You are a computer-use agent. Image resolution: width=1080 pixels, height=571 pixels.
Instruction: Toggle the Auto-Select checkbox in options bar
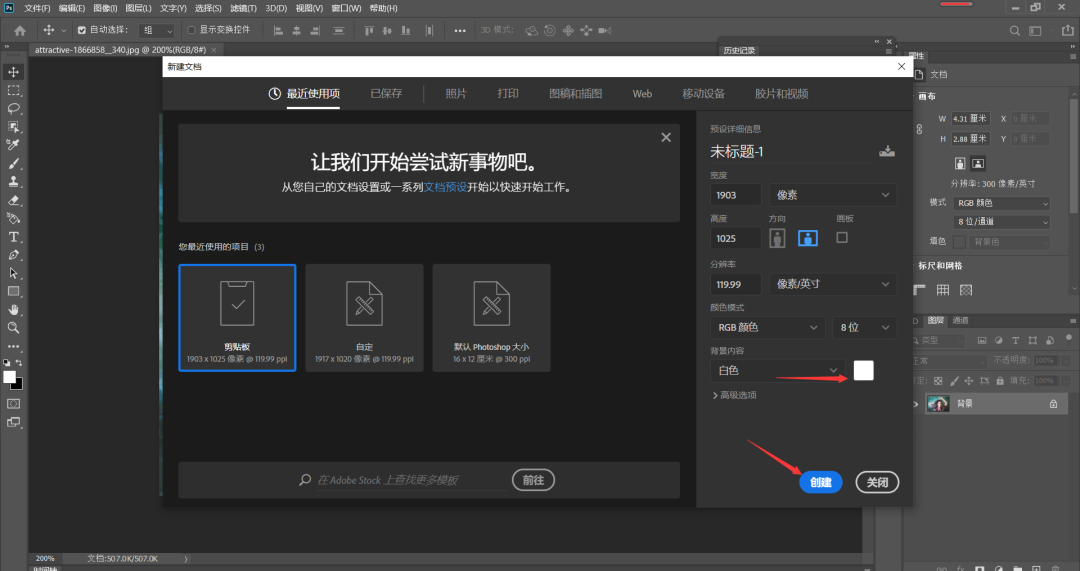pos(82,30)
